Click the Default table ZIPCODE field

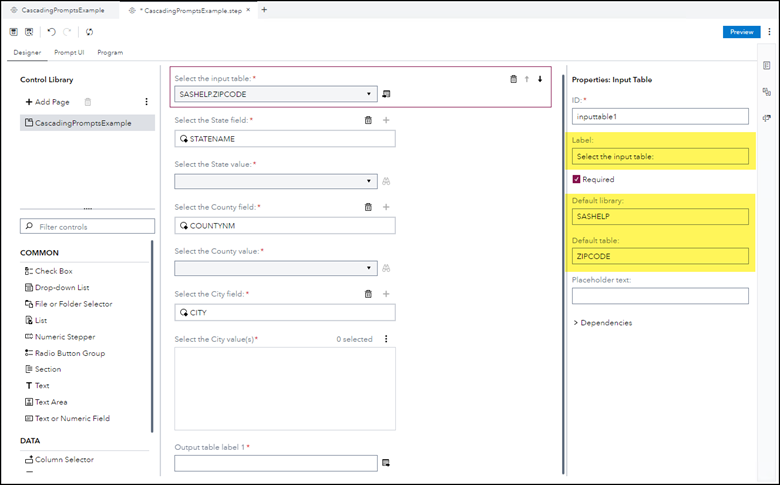point(660,256)
